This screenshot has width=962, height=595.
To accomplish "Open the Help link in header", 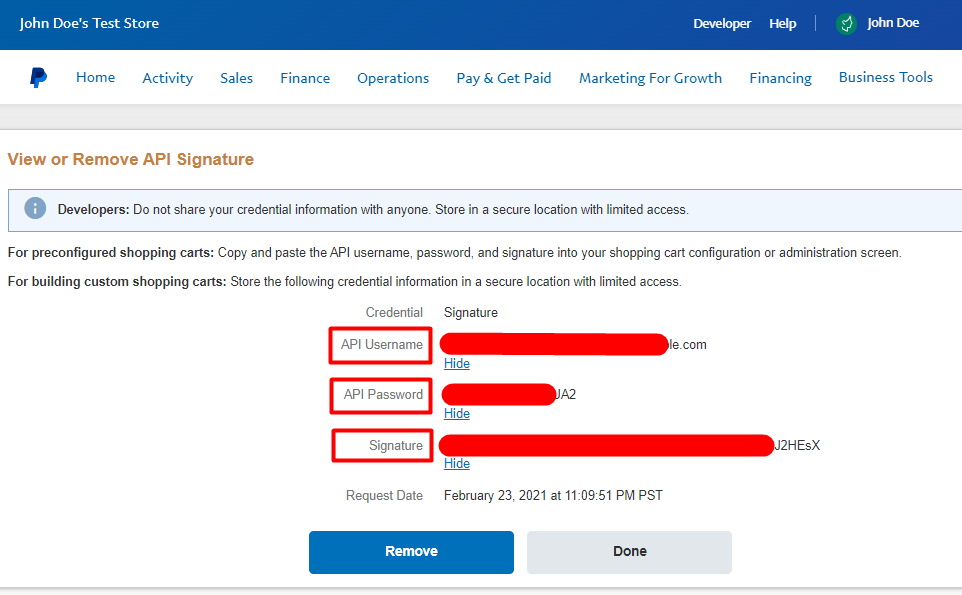I will [x=783, y=23].
